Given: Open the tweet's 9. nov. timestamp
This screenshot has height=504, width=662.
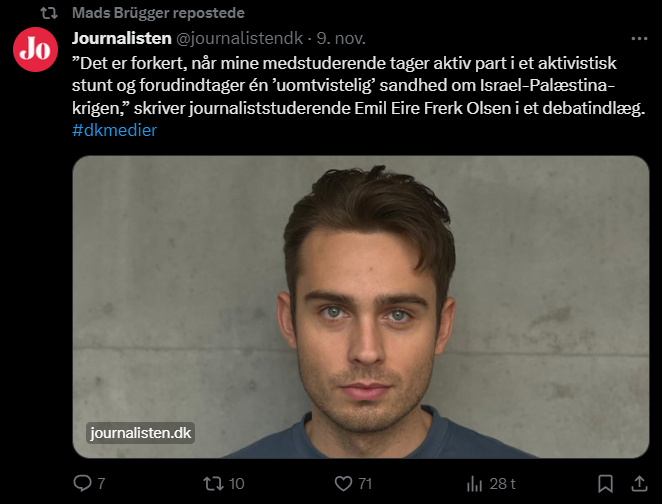Looking at the screenshot, I should pyautogui.click(x=344, y=38).
